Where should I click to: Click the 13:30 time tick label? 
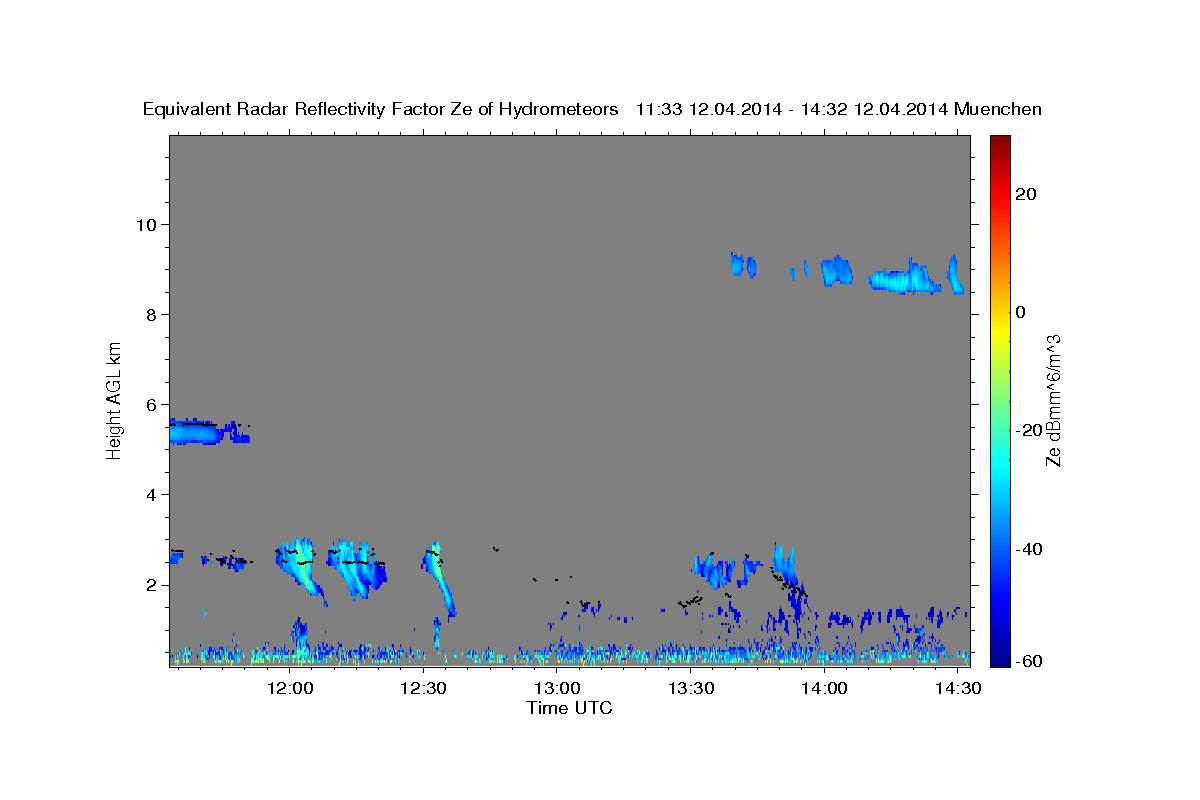click(x=690, y=689)
